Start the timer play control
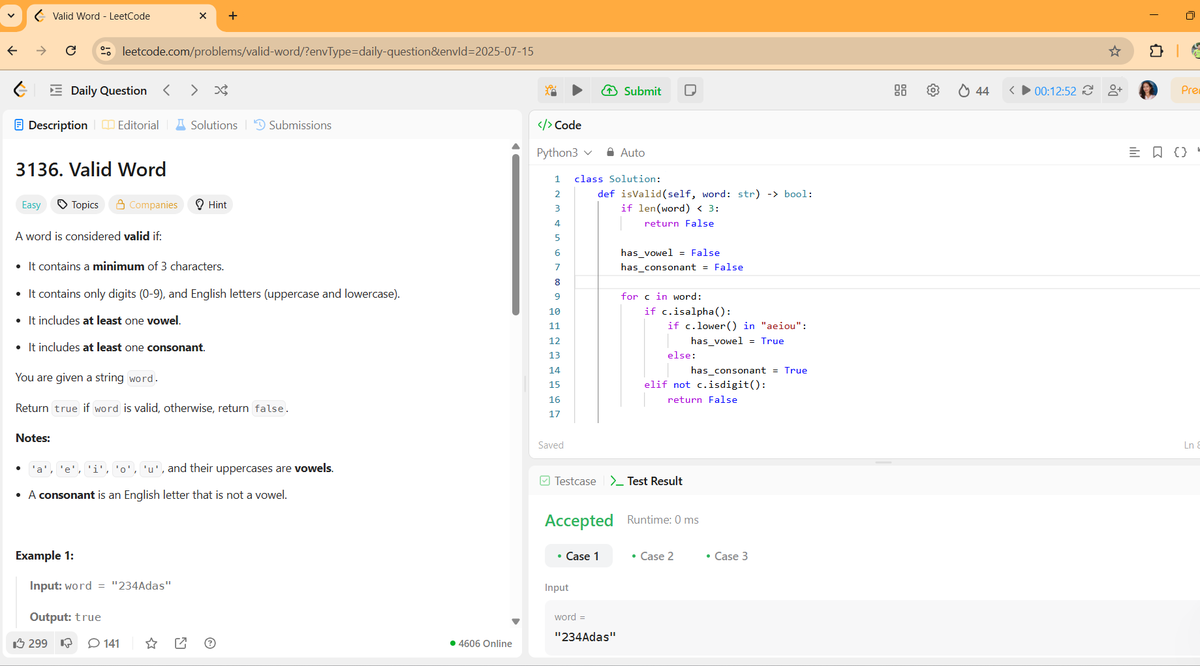 click(x=1025, y=90)
